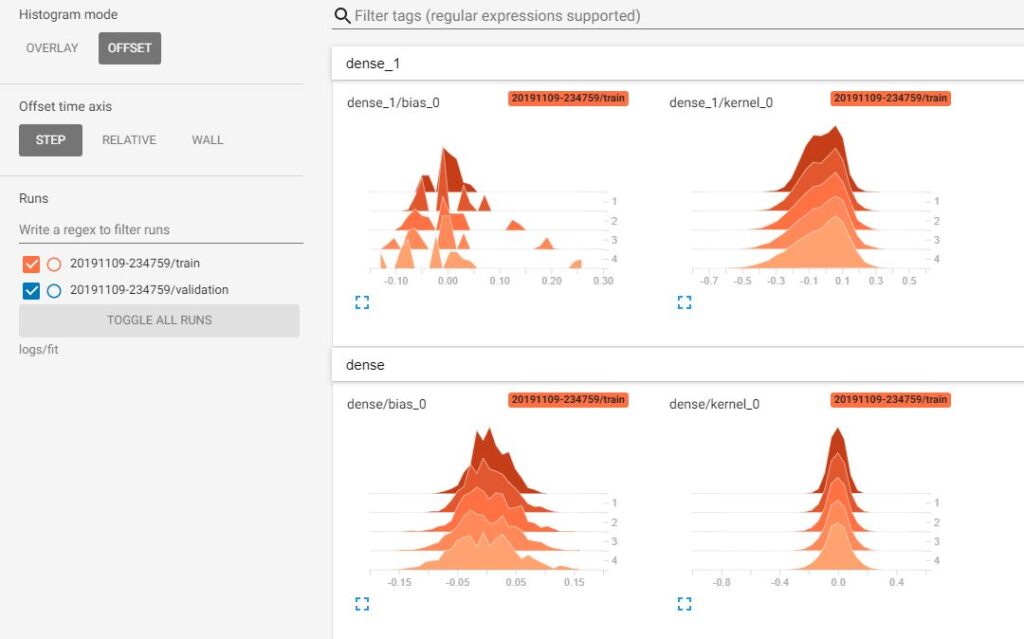Click the train run tag on dense_1/kernel_0
The image size is (1024, 639).
pos(891,98)
